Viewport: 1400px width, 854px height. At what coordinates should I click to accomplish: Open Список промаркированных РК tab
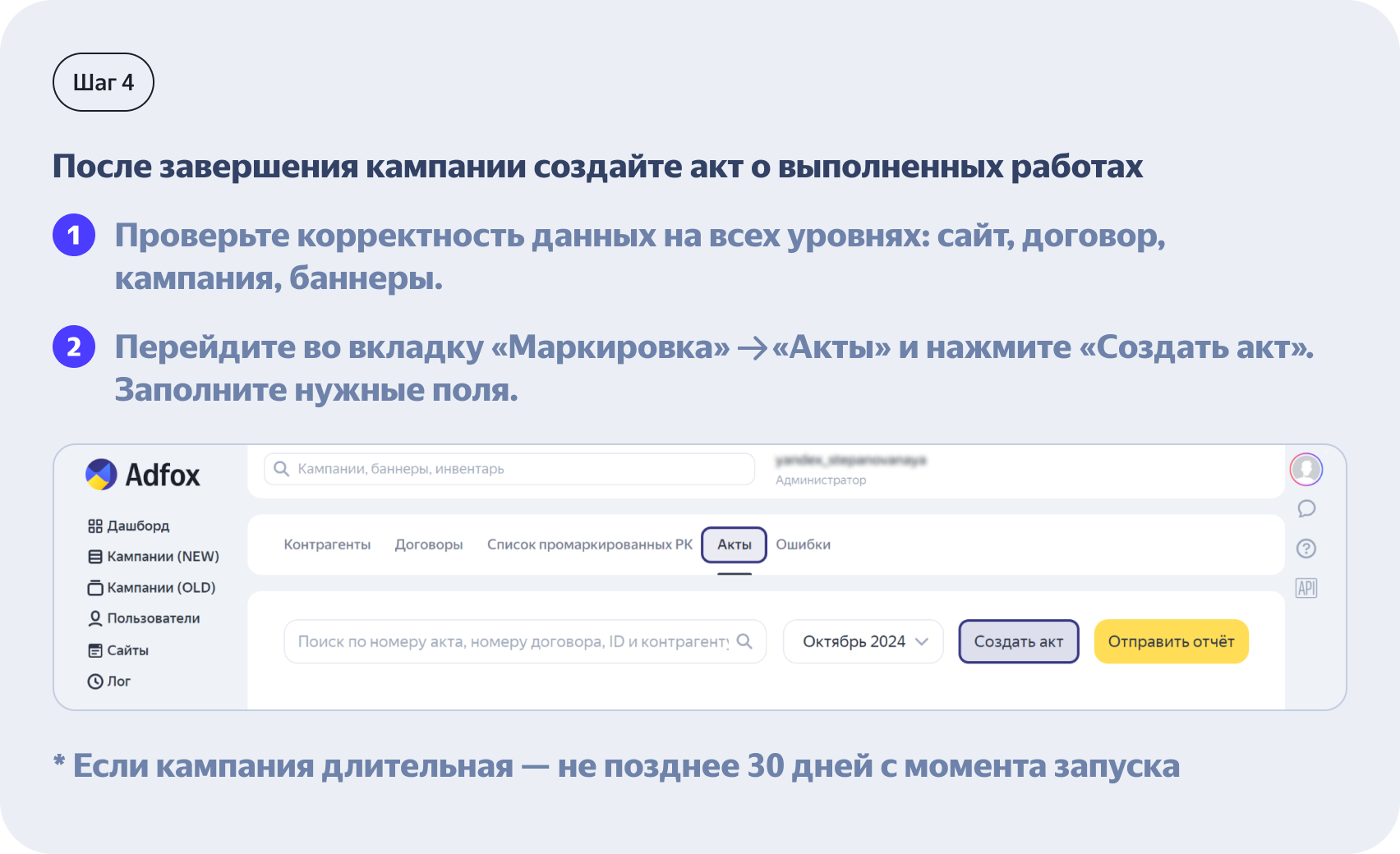pos(590,545)
